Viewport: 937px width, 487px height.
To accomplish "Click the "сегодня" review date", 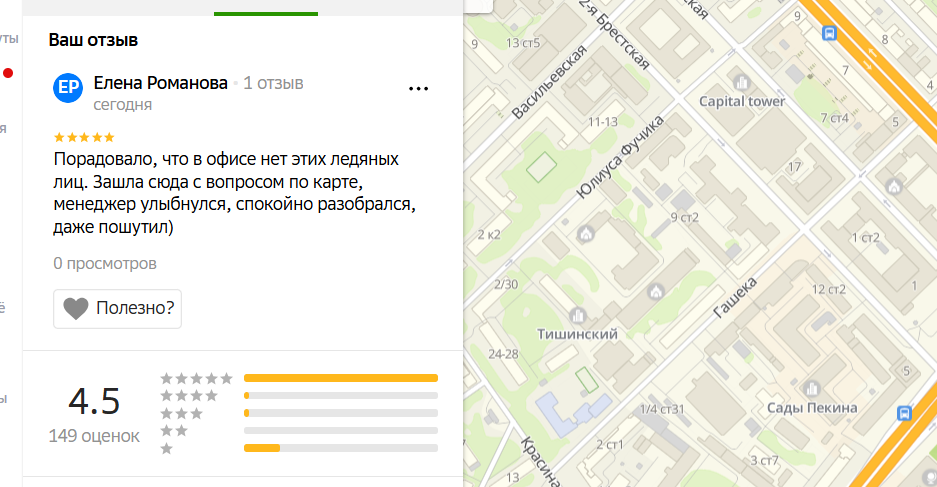I will coord(123,105).
